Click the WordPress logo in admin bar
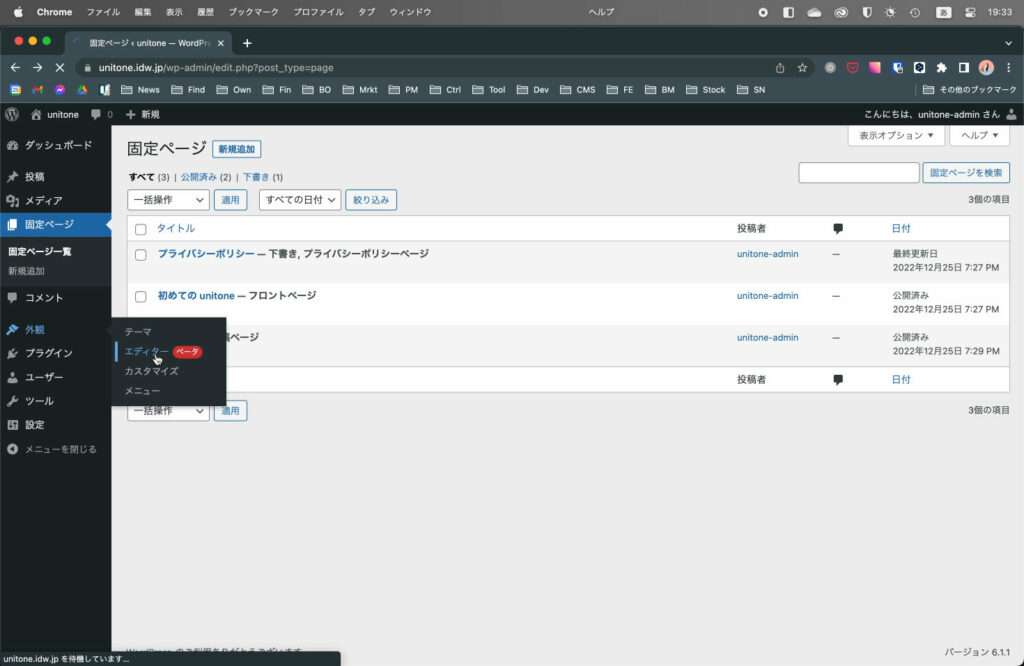Image resolution: width=1024 pixels, height=666 pixels. tap(12, 115)
